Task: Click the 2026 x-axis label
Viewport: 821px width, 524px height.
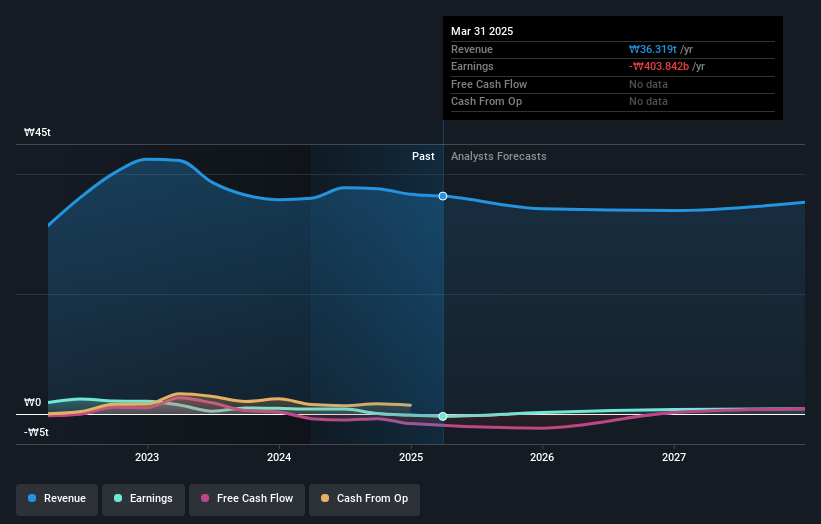Action: (x=542, y=458)
